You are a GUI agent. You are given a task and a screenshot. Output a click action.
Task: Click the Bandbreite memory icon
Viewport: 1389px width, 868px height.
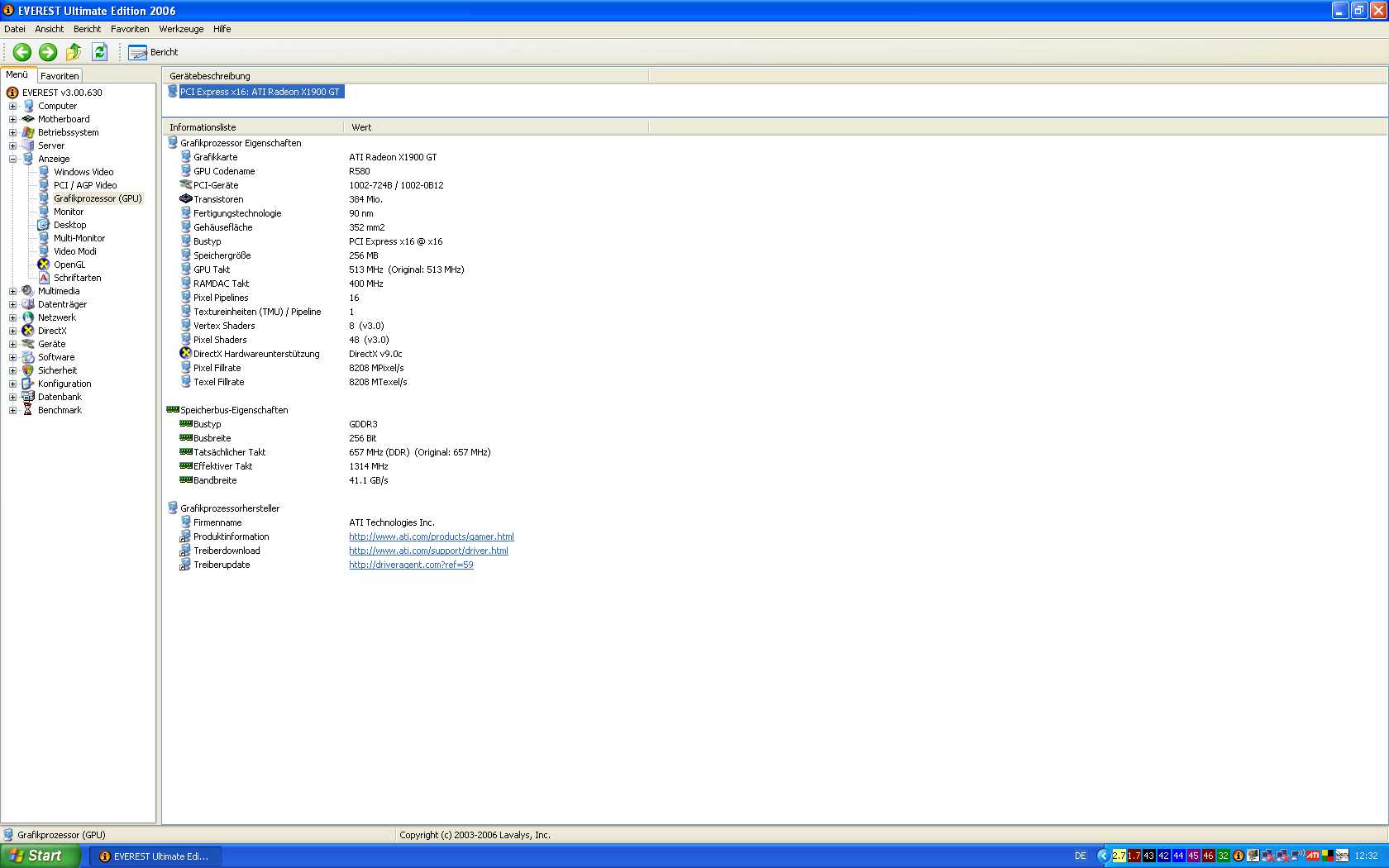(186, 479)
